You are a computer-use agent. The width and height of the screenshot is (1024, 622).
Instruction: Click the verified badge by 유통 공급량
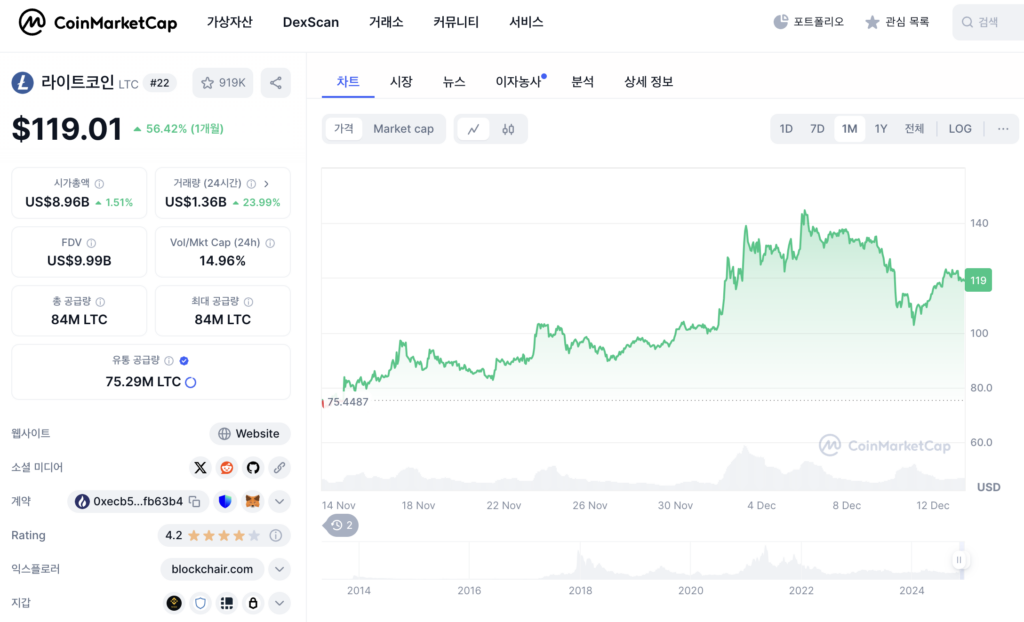point(184,361)
